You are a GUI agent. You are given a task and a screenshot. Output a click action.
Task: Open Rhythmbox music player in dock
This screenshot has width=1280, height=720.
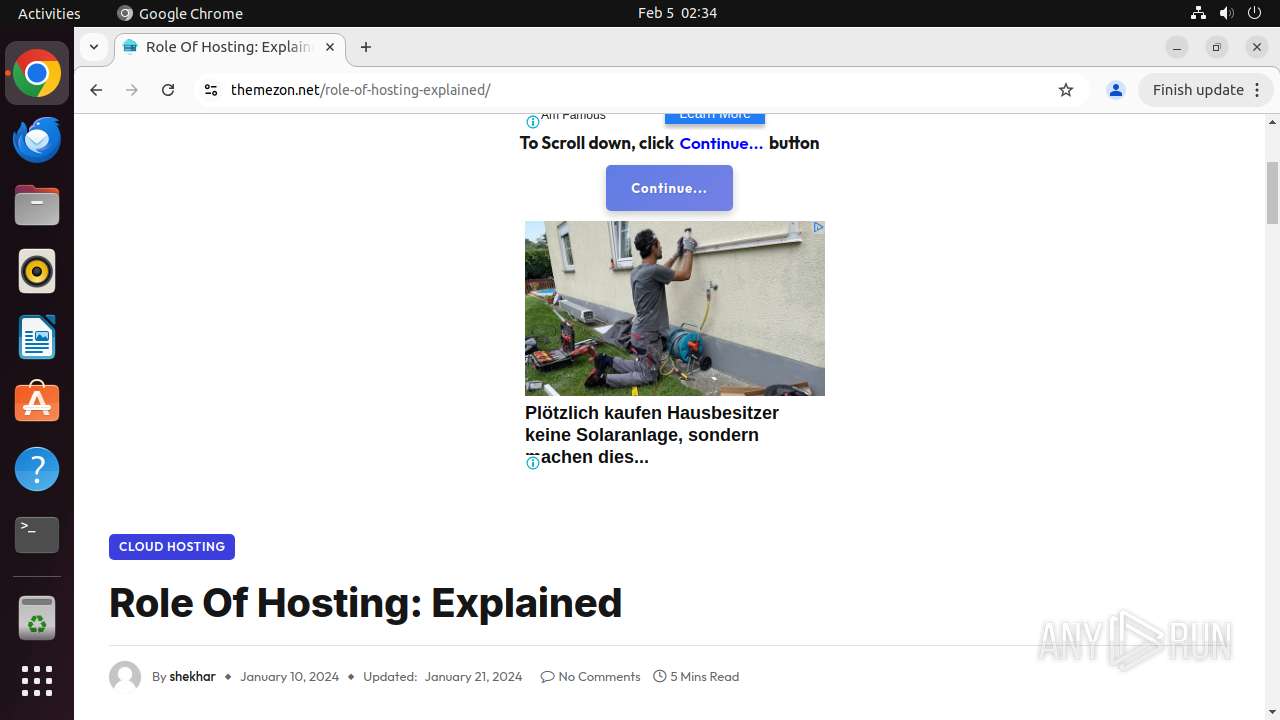tap(37, 271)
